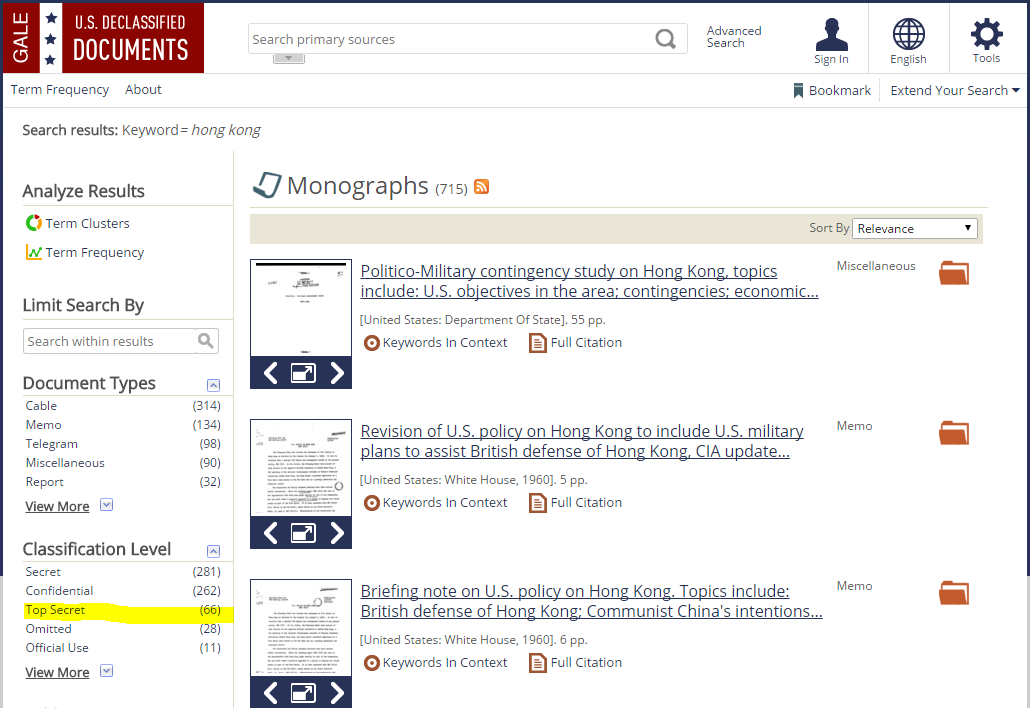
Task: Open the search box dropdown tab below search field
Action: [x=288, y=58]
